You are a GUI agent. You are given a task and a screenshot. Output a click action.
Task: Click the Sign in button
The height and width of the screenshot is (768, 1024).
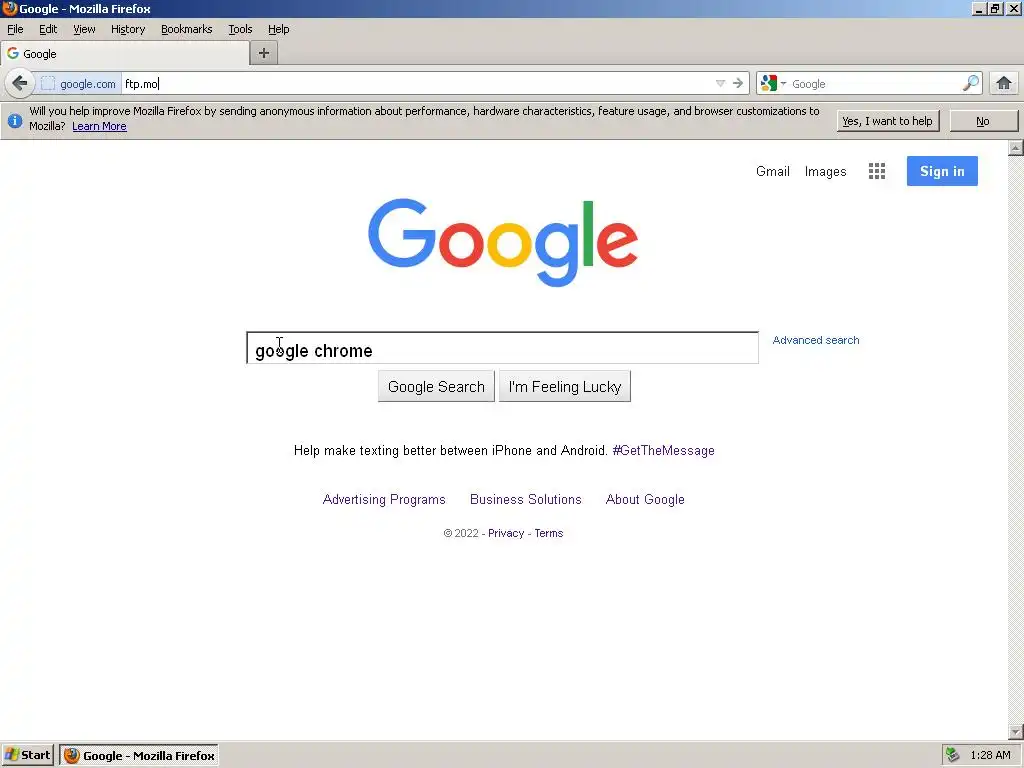click(x=942, y=171)
